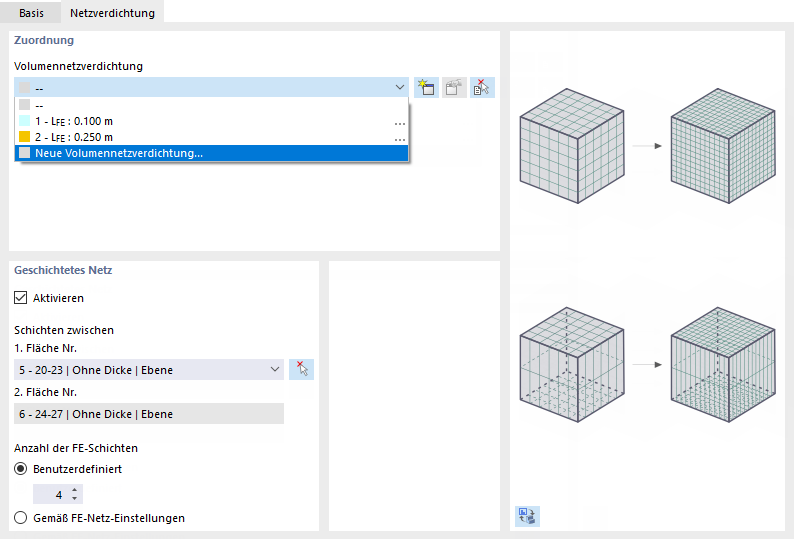Click the pick surface icon beside 1. Fläche Nr.
This screenshot has width=794, height=539.
(301, 370)
